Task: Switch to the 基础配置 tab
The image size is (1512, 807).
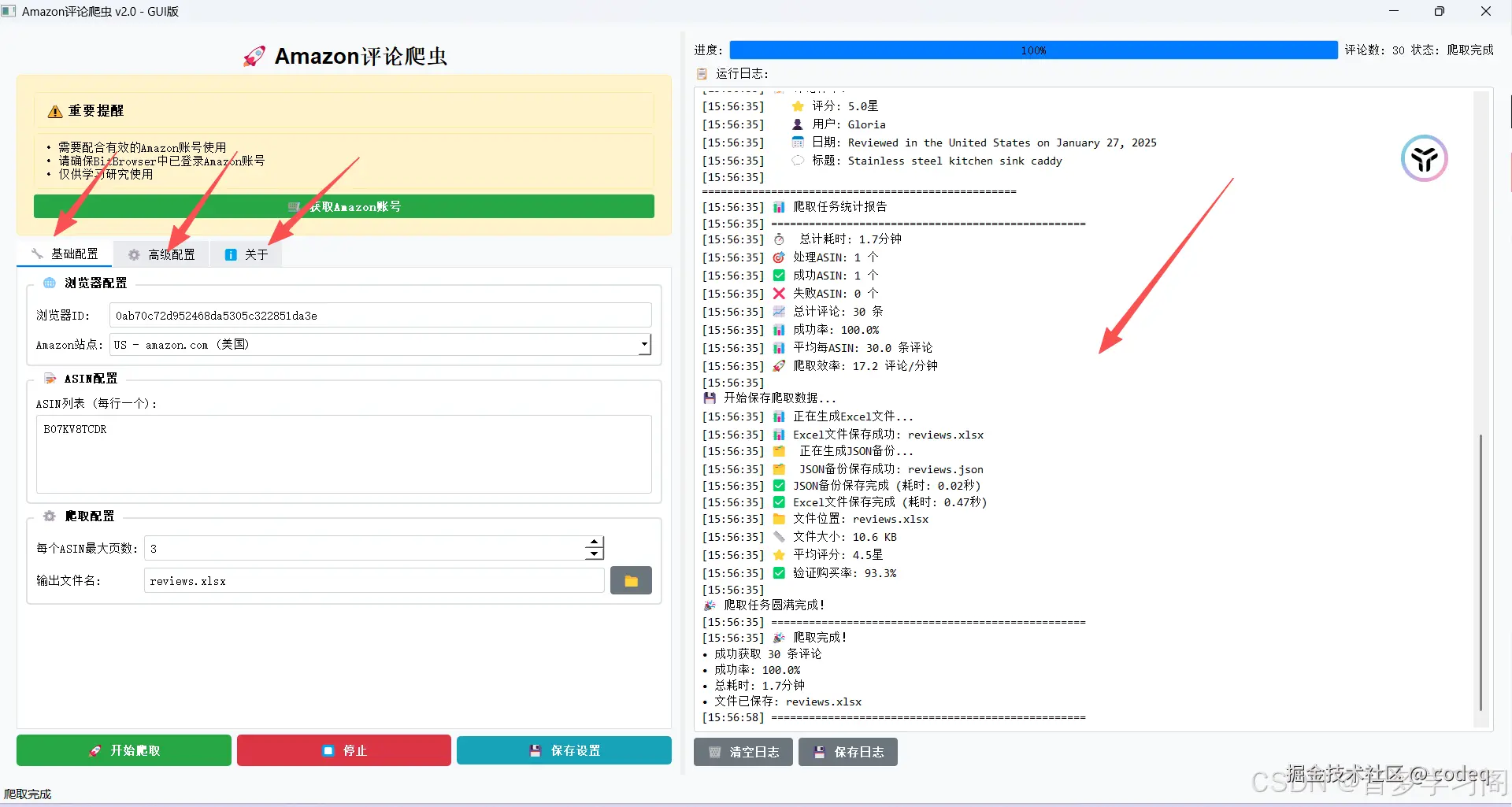Action: coord(65,254)
